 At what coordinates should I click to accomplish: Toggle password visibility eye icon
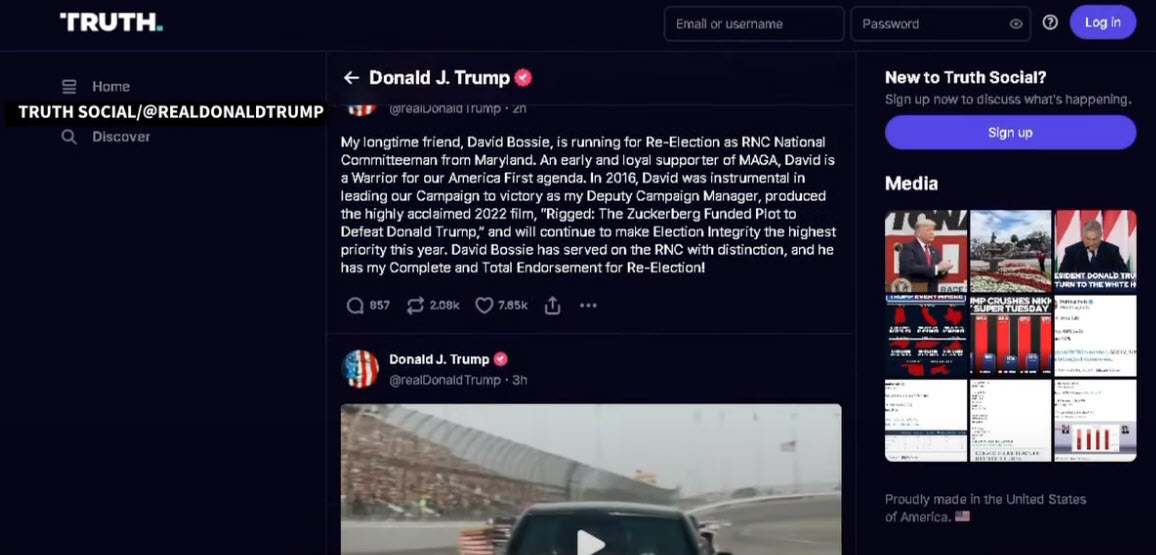(x=1016, y=24)
